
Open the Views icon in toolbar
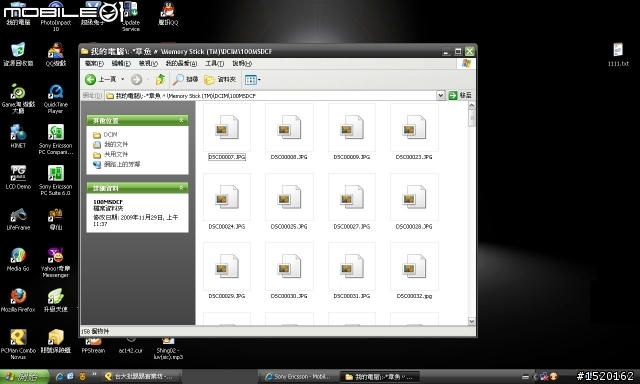[250, 80]
